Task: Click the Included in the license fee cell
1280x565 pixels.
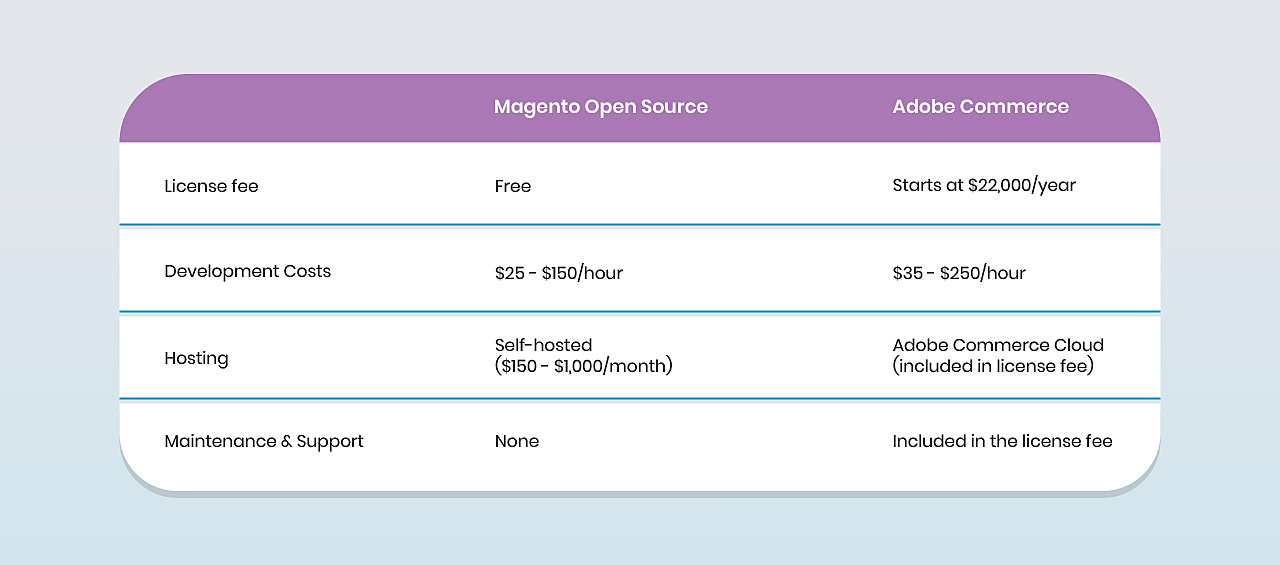Action: pos(1002,441)
